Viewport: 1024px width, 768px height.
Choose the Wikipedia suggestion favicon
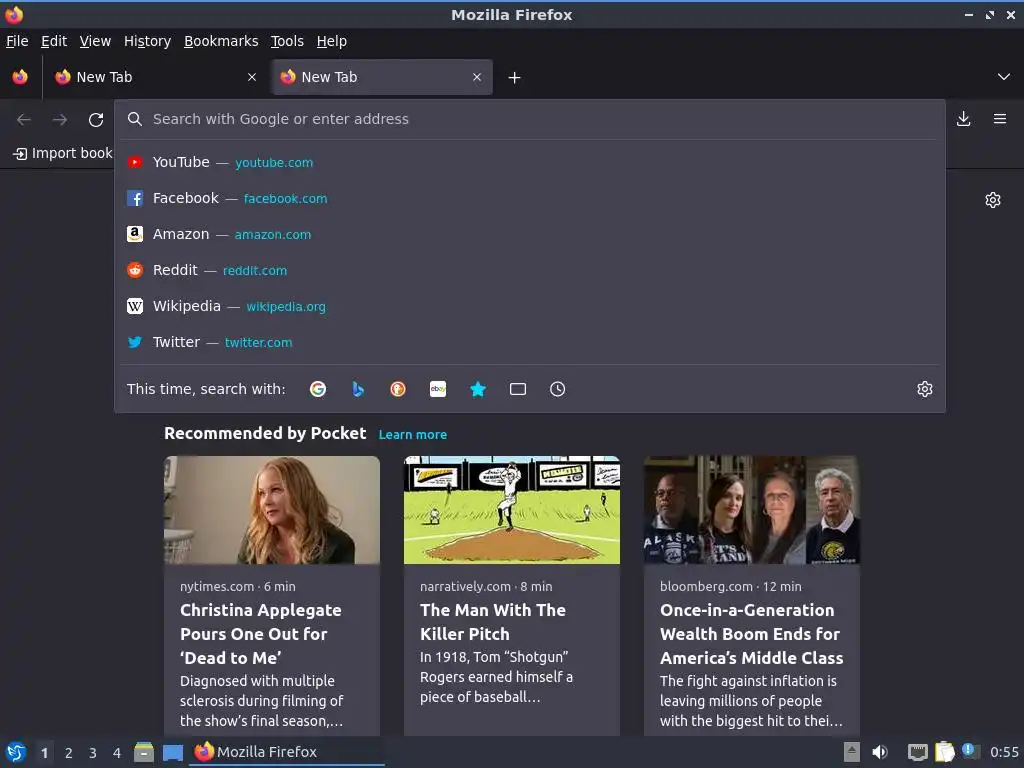coord(135,306)
